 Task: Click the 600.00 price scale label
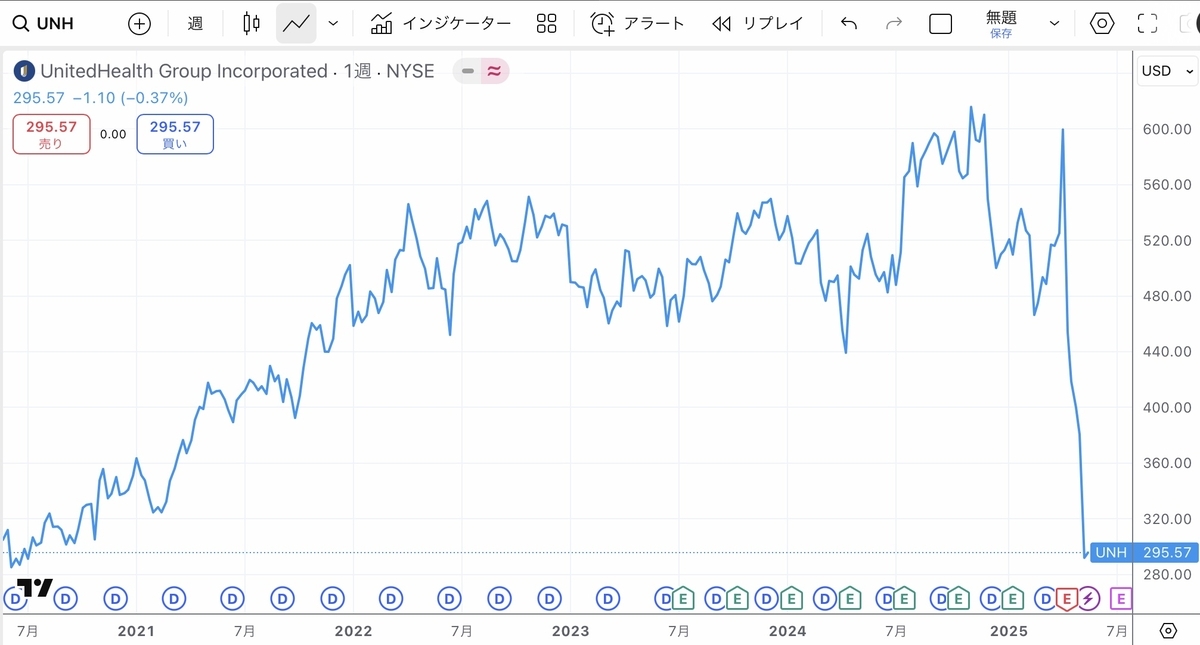[x=1166, y=129]
